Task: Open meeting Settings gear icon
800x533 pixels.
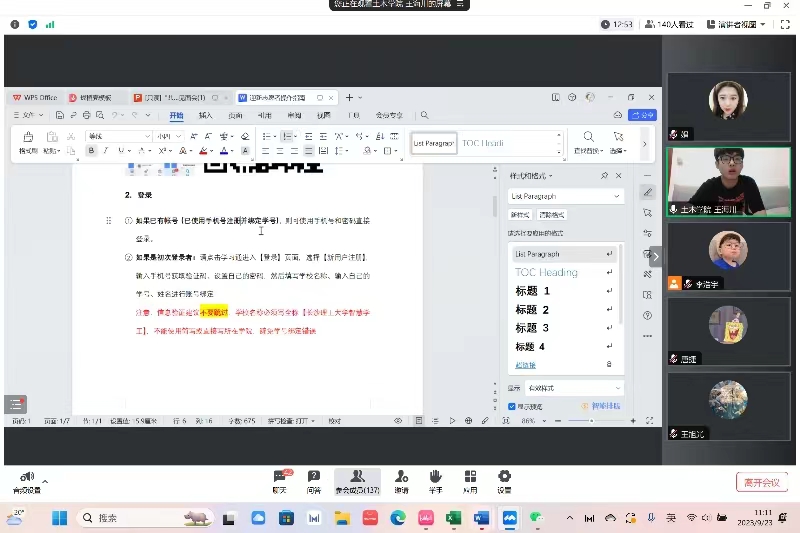Action: [504, 481]
